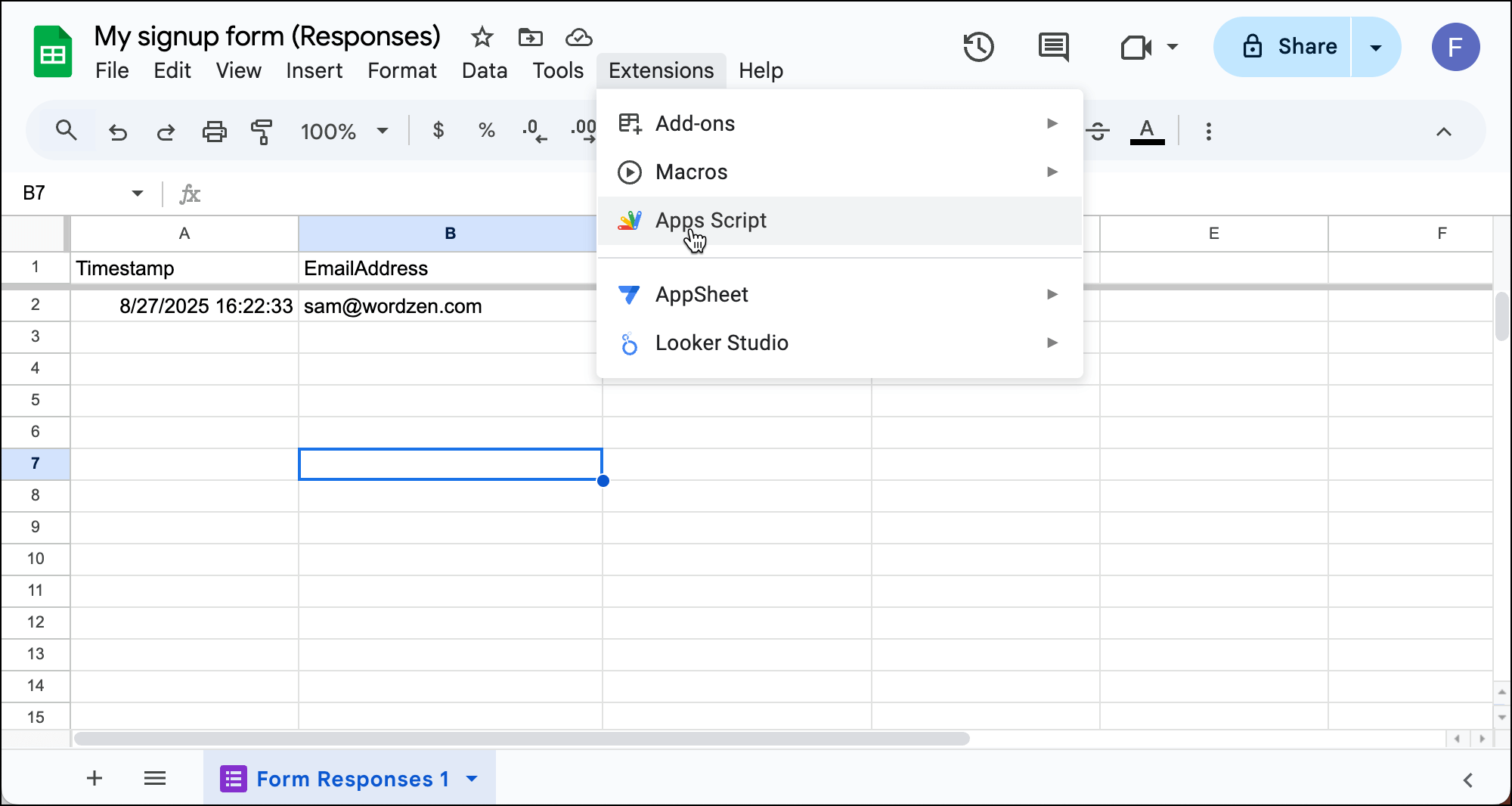Image resolution: width=1512 pixels, height=806 pixels.
Task: Move spreadsheet to a folder
Action: click(530, 36)
